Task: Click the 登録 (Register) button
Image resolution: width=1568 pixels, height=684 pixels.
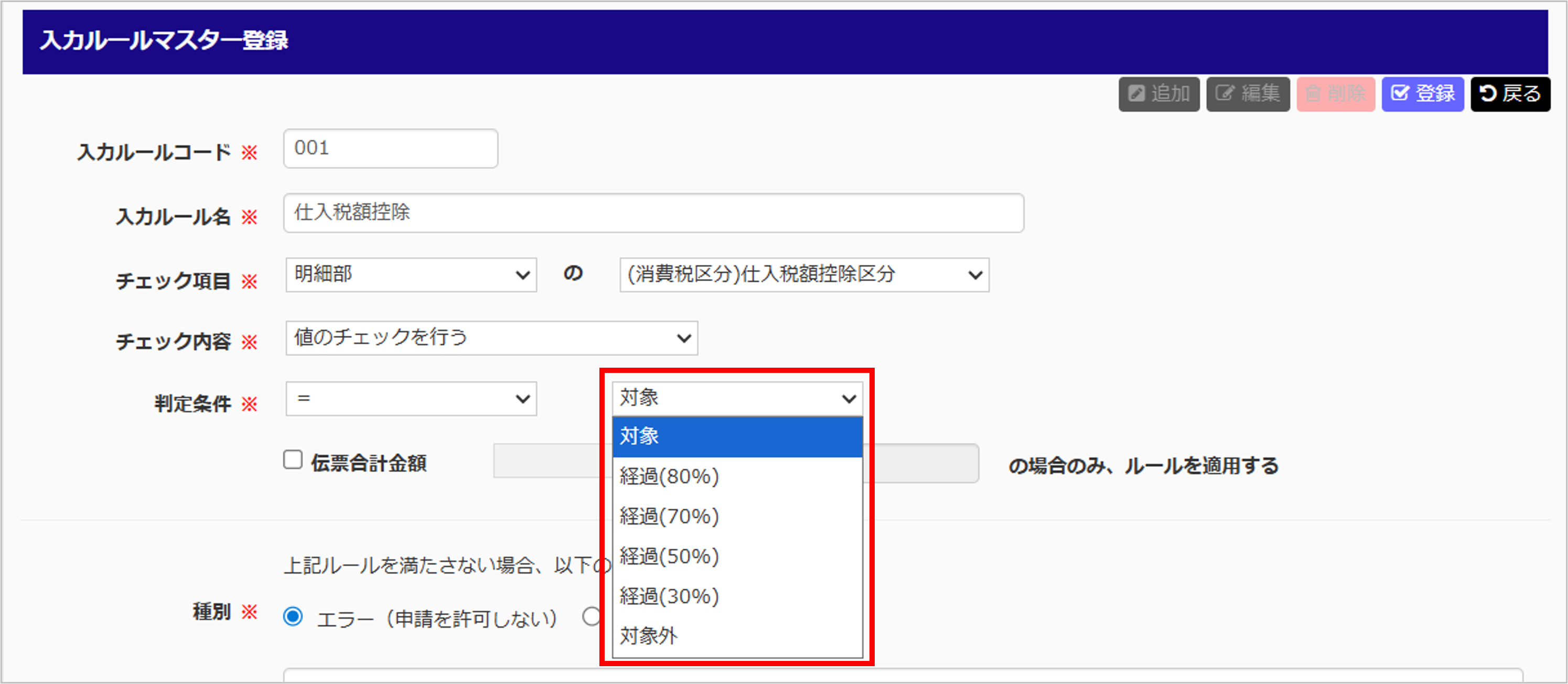Action: 1423,94
